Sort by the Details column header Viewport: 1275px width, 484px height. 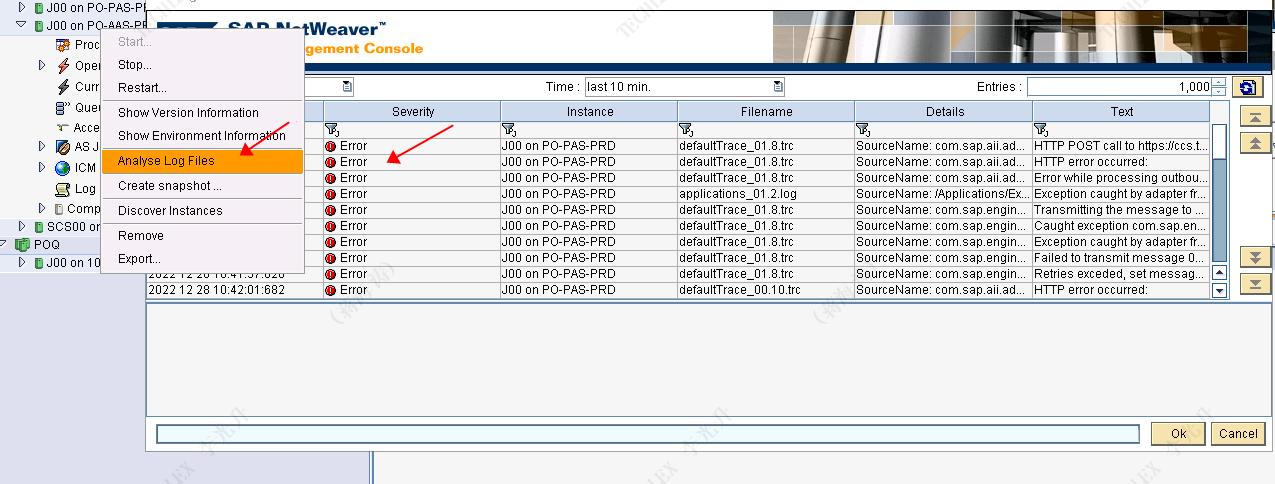pos(945,112)
